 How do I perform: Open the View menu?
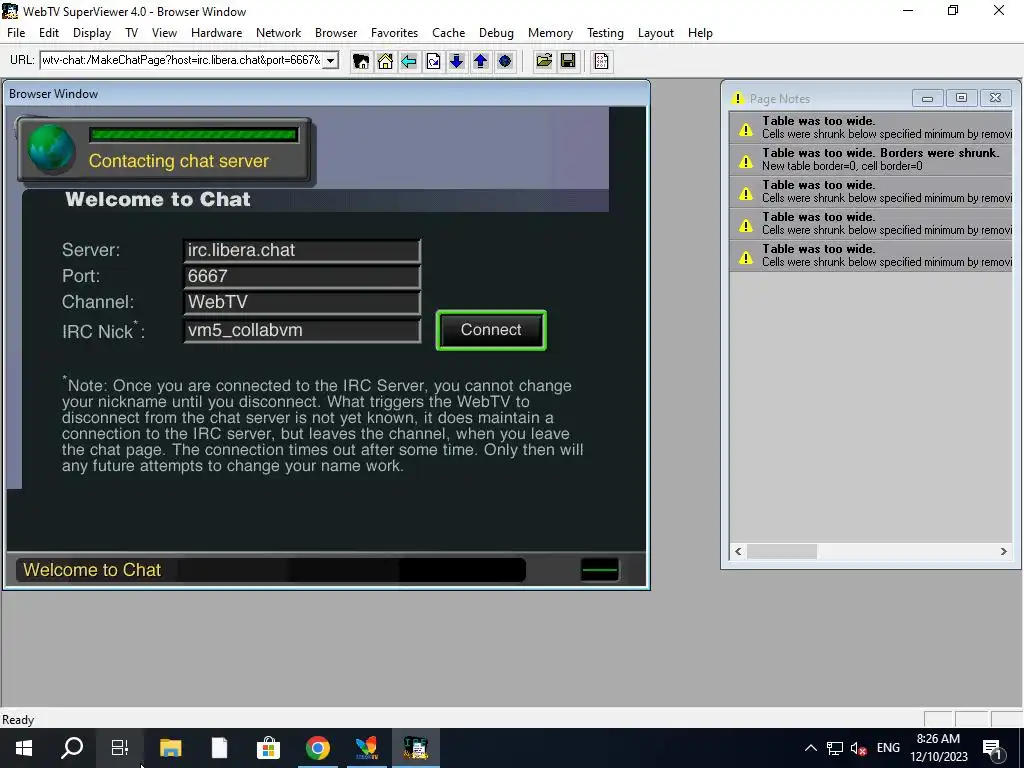165,33
